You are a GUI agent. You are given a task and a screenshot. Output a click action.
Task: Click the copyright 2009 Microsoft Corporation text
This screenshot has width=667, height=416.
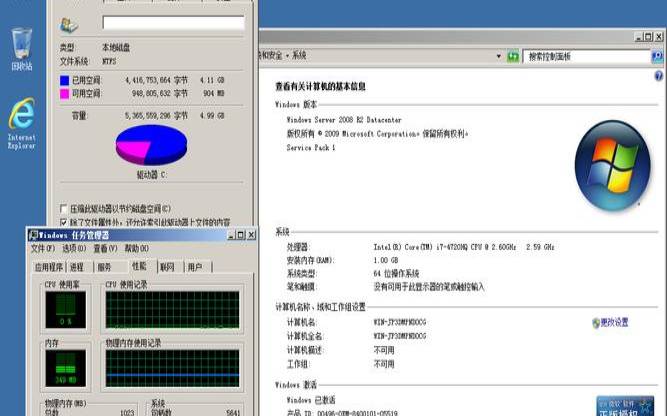pyautogui.click(x=377, y=134)
